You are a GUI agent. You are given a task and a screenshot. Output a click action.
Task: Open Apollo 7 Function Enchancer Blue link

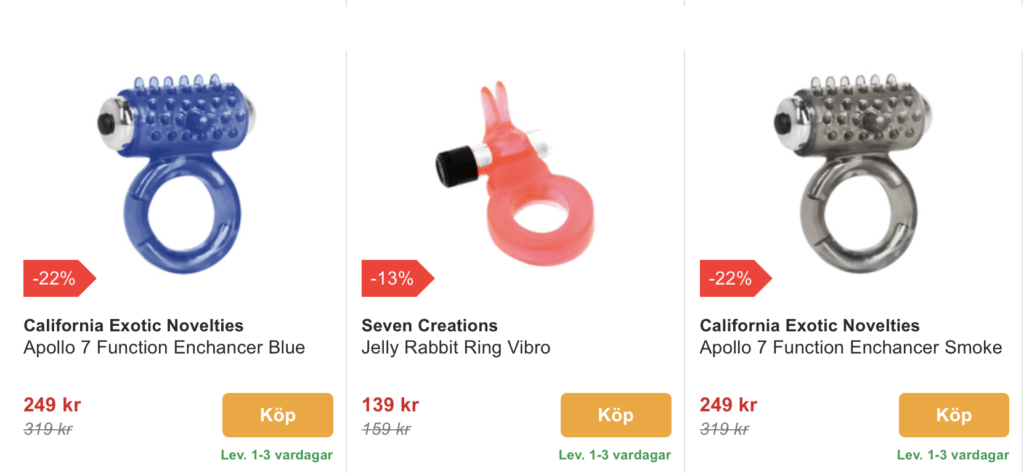click(164, 348)
